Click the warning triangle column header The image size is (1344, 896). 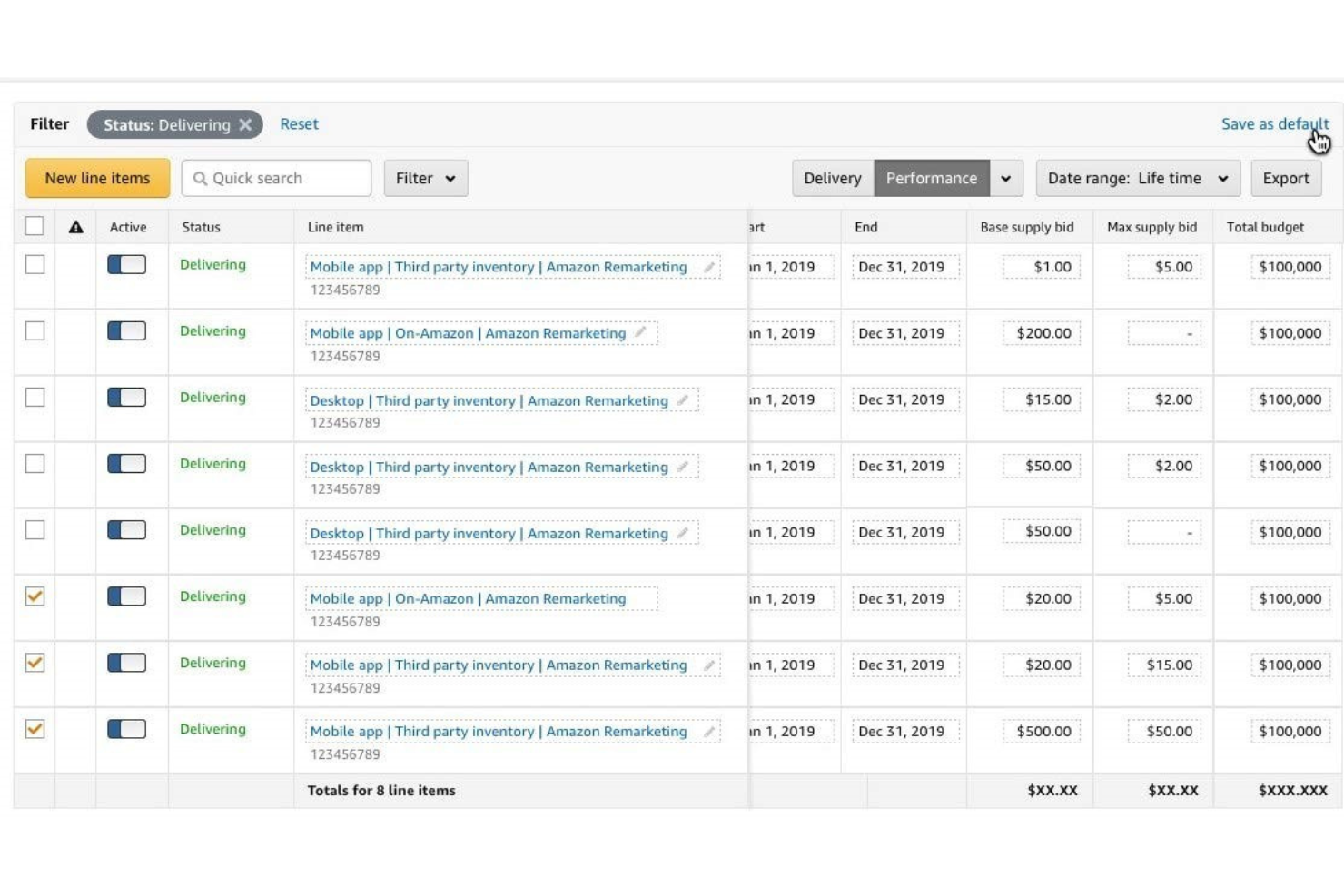pos(76,227)
